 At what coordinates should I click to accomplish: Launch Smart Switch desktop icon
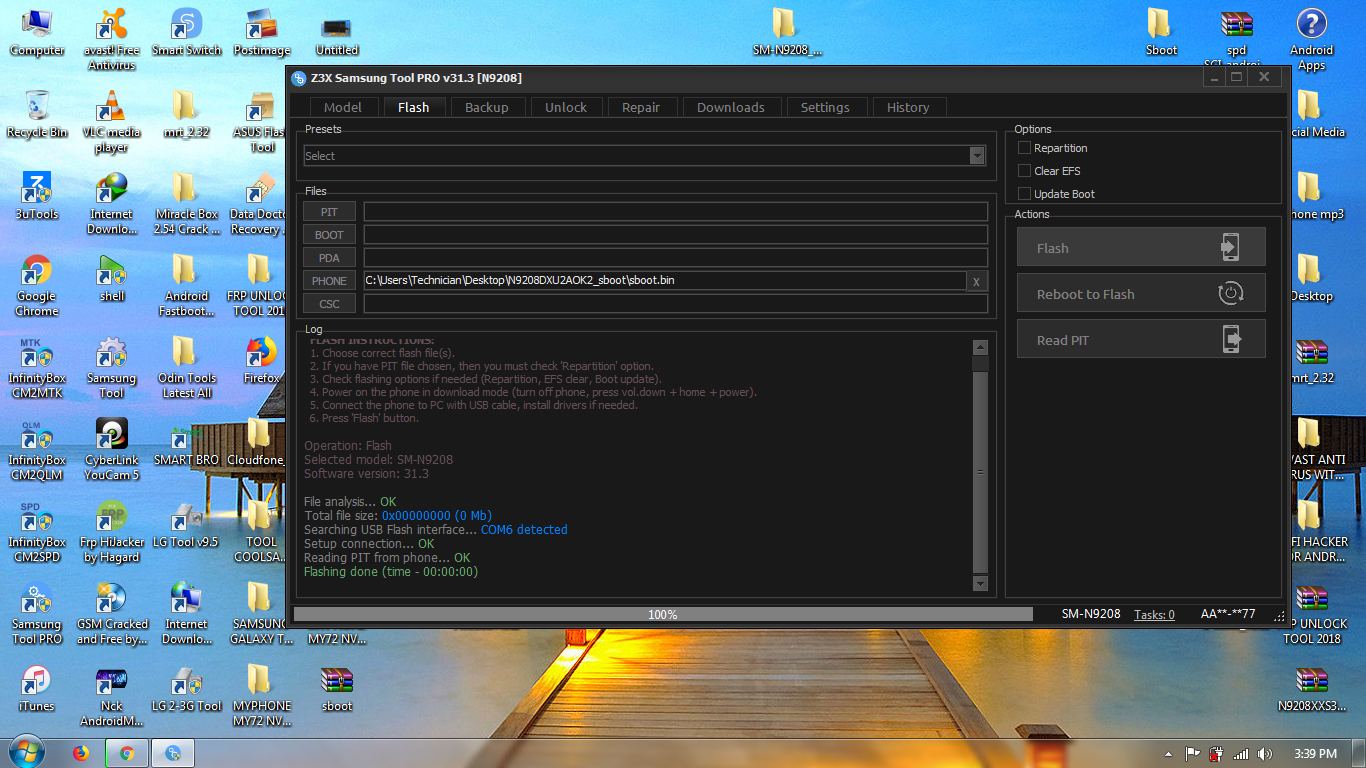coord(186,32)
